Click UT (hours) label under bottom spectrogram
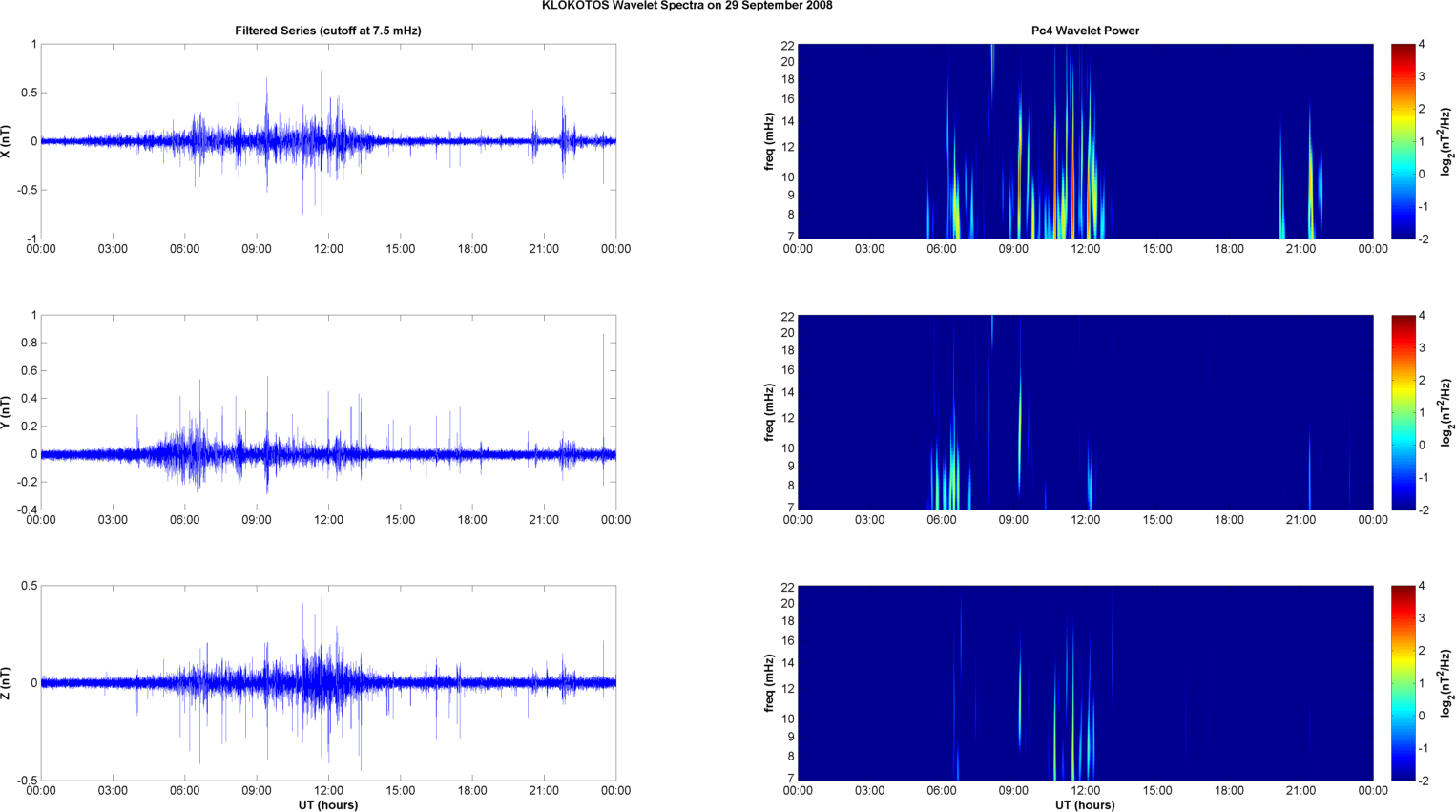Image resolution: width=1456 pixels, height=812 pixels. pos(1085,804)
